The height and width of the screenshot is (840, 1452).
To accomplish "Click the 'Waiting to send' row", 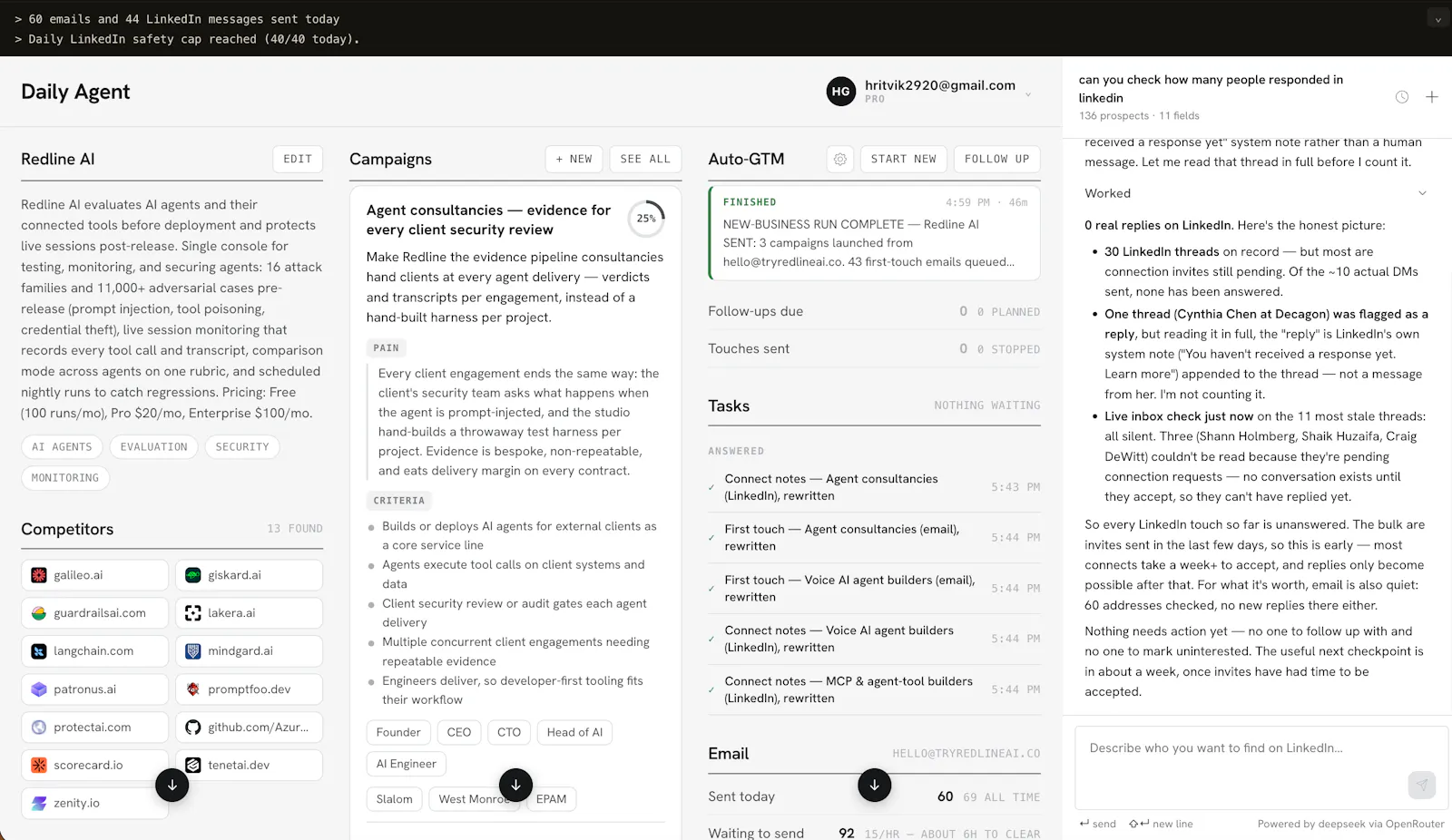I will [x=875, y=831].
